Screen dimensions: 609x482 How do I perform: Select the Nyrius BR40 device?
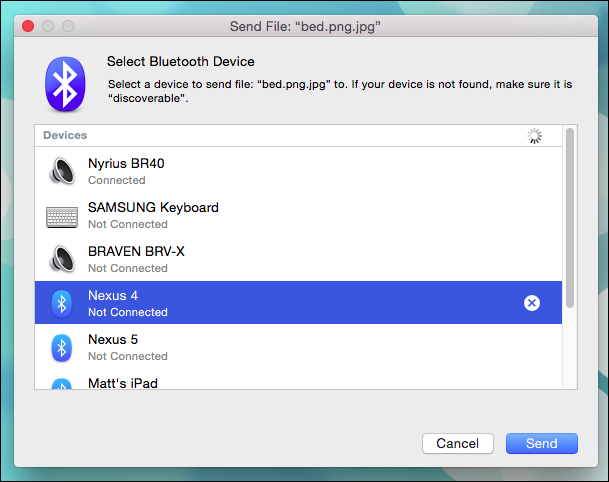pyautogui.click(x=298, y=171)
